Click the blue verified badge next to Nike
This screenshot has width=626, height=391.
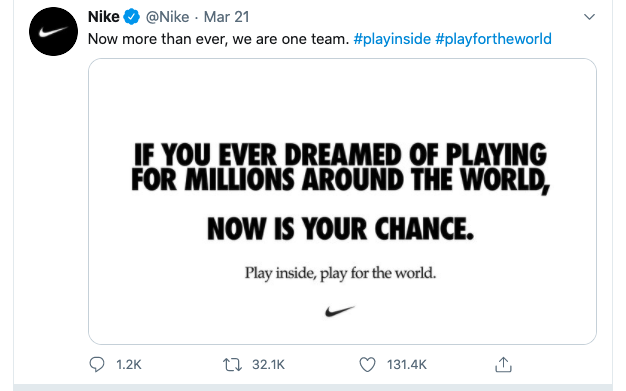tap(132, 17)
